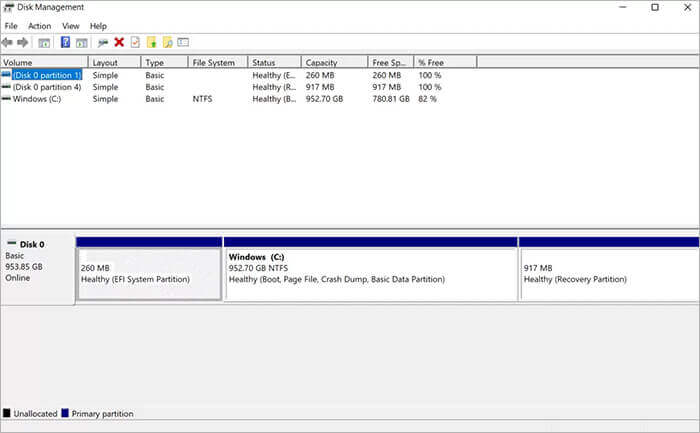Click the checkmark Properties toolbar icon
This screenshot has width=700, height=433.
point(135,42)
